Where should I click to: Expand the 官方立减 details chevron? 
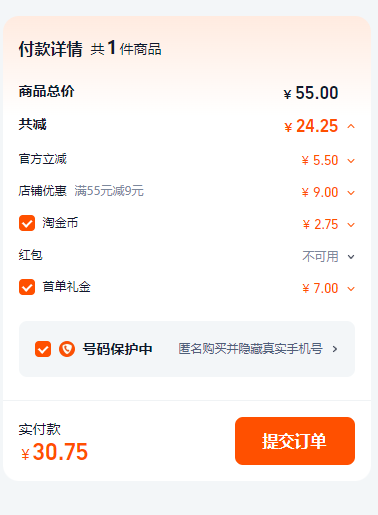(x=351, y=161)
